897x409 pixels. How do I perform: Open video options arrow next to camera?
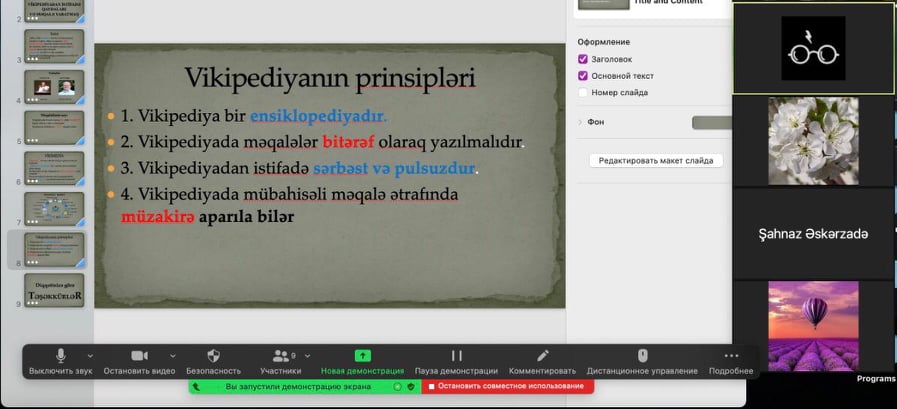pyautogui.click(x=173, y=356)
